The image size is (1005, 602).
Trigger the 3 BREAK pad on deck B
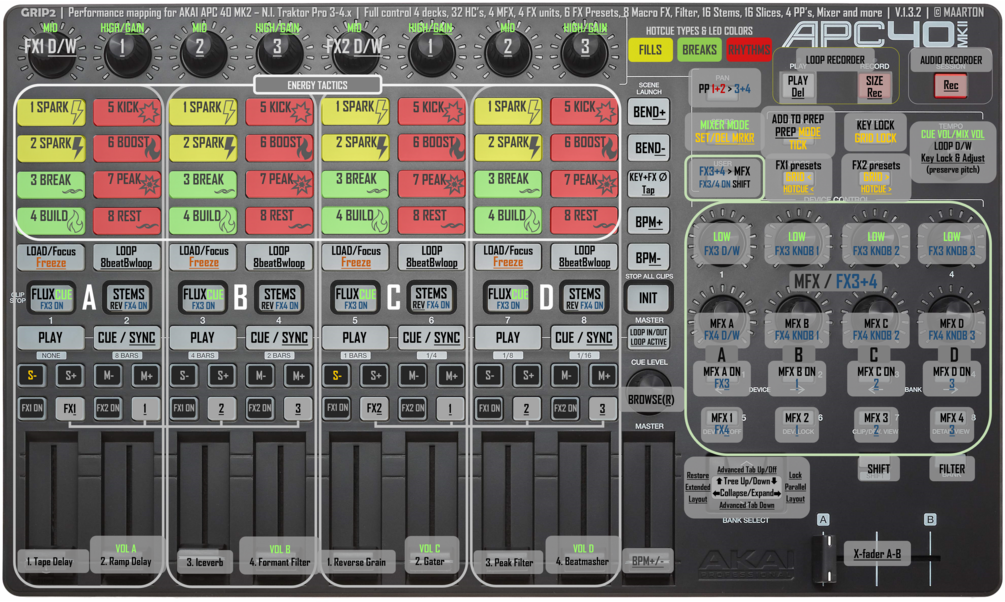(203, 184)
